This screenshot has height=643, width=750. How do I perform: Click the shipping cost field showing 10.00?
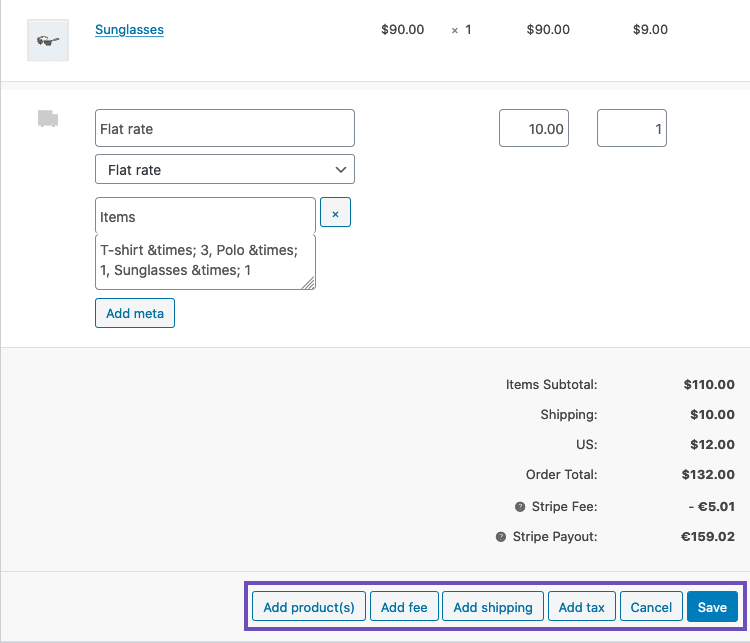click(534, 128)
